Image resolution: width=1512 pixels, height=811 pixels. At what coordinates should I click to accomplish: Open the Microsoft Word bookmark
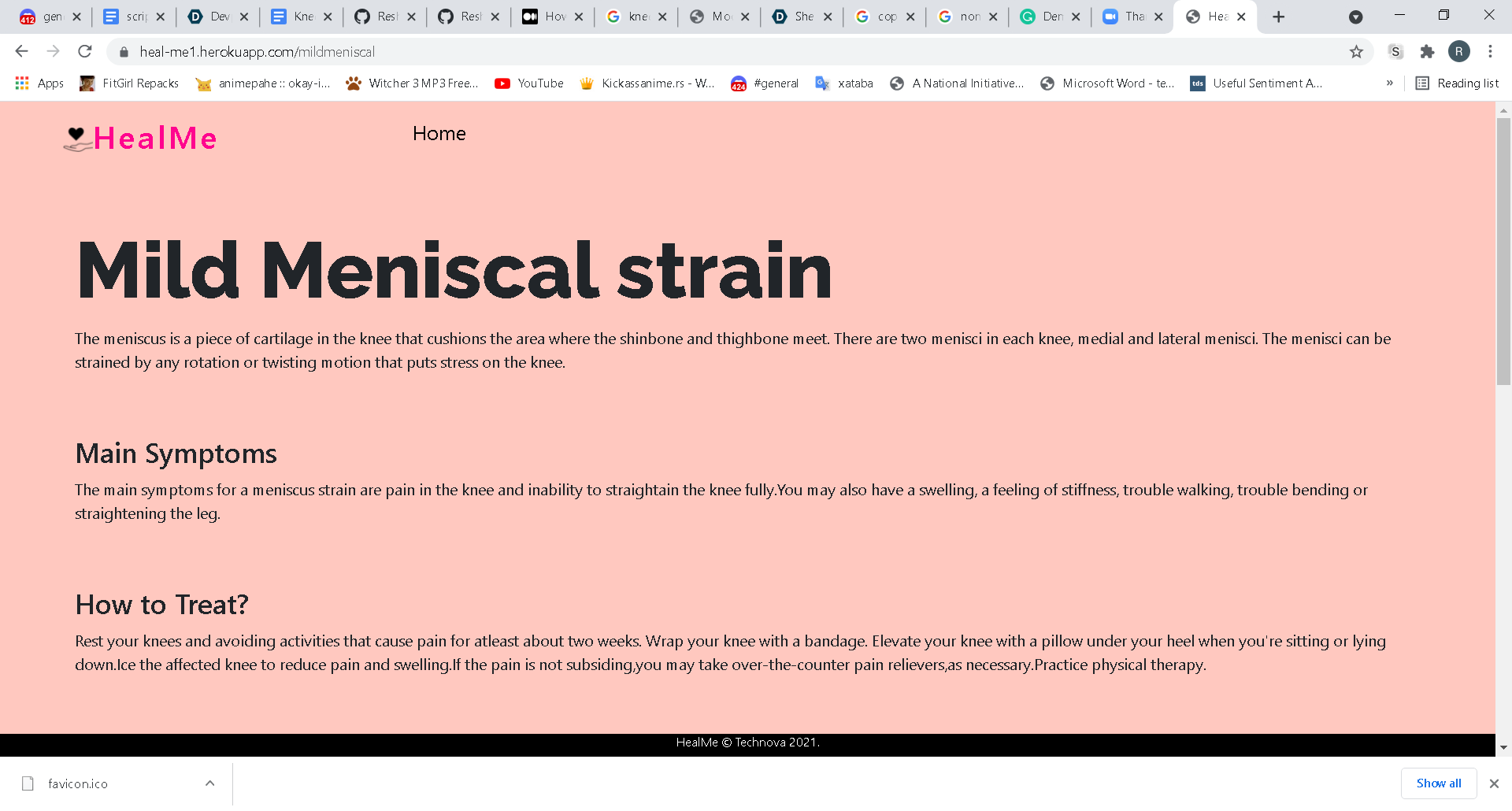tap(1107, 83)
